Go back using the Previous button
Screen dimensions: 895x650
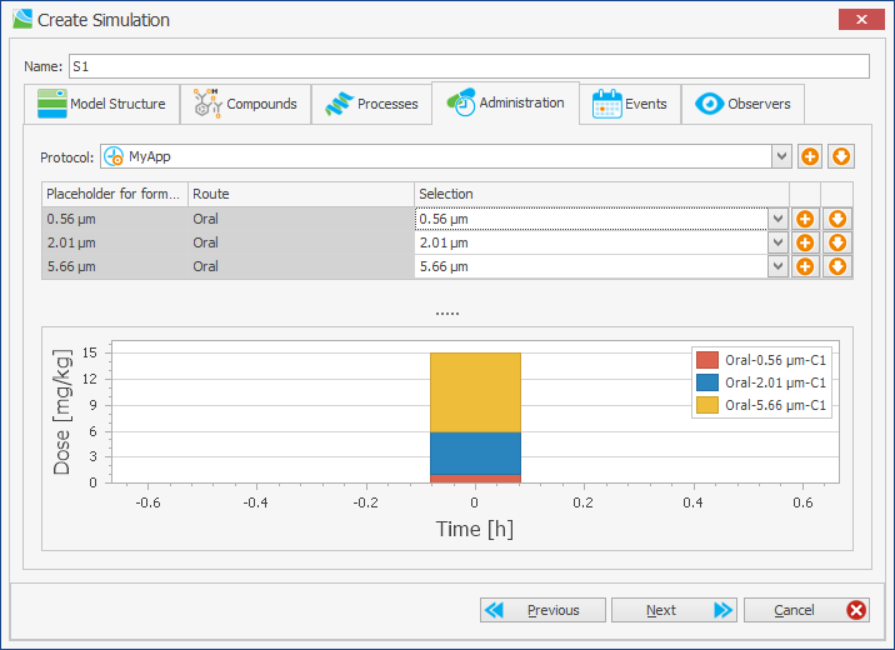point(542,610)
